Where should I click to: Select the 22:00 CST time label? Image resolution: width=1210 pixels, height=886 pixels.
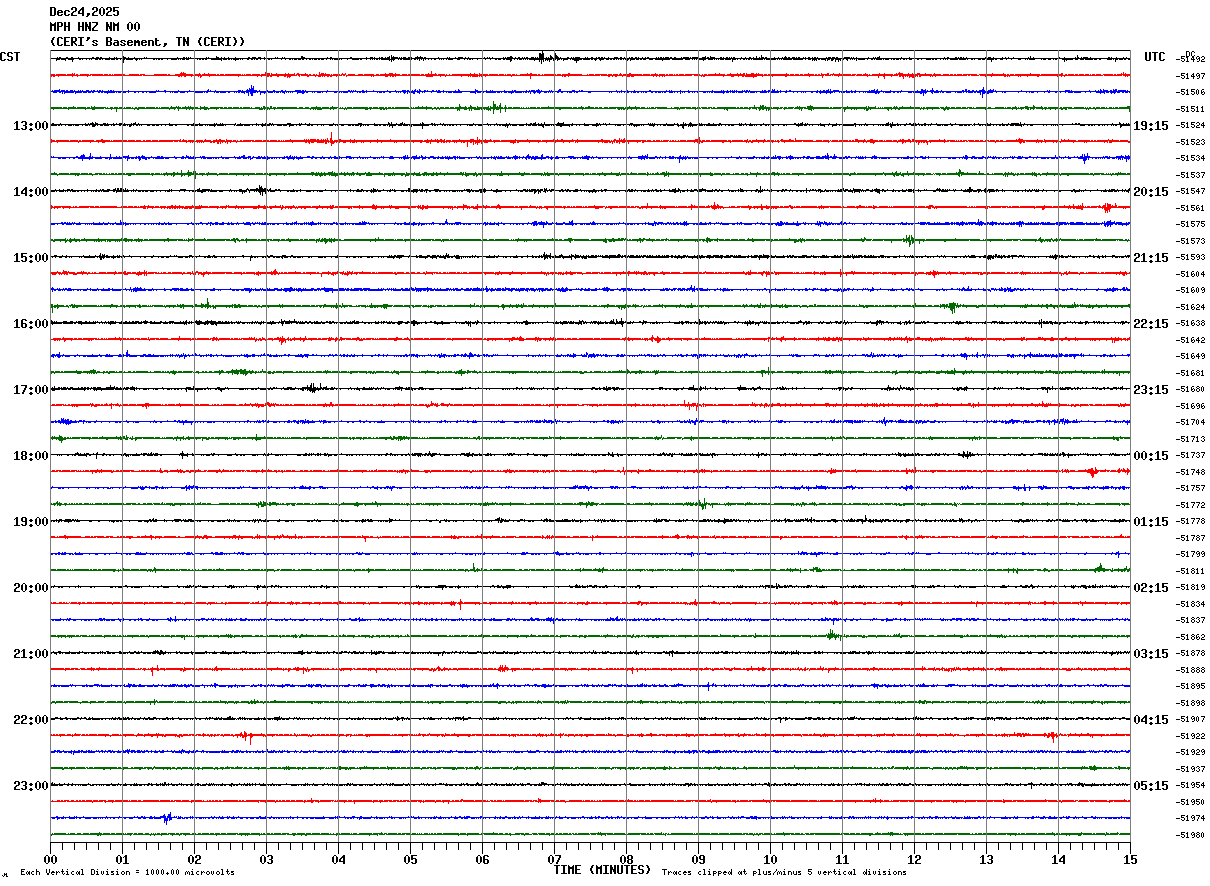(31, 720)
